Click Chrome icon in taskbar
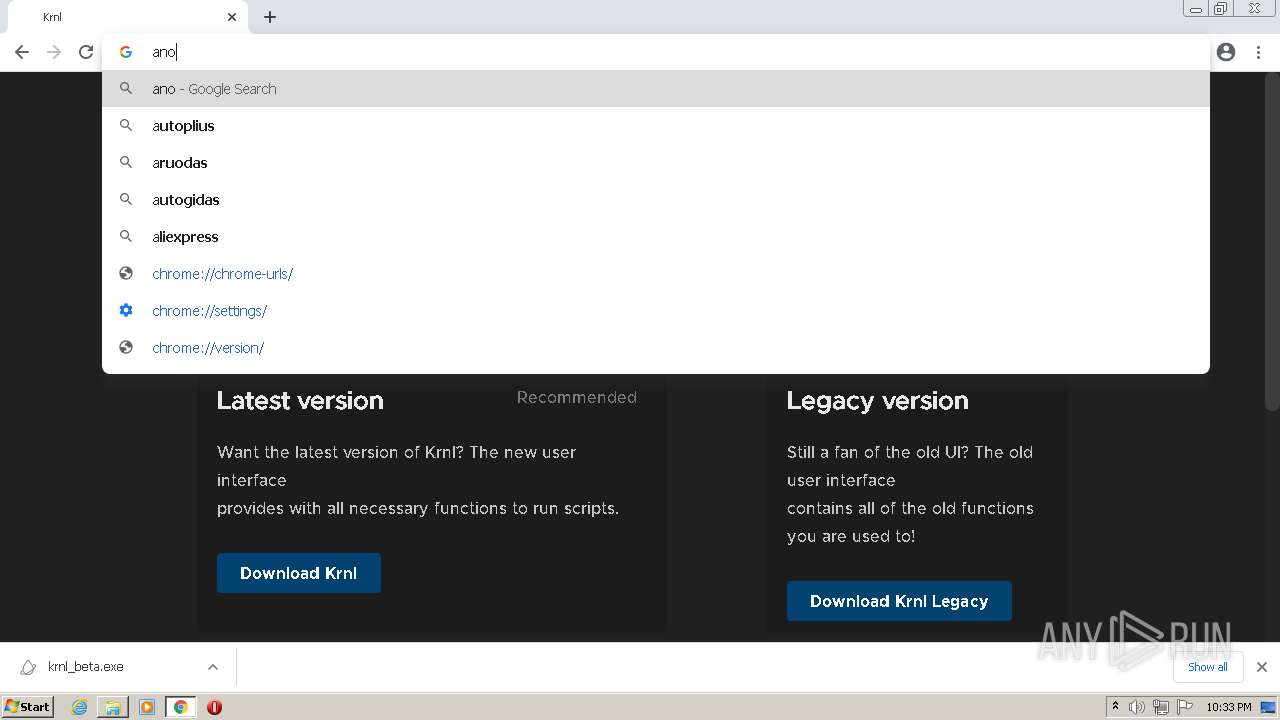 [x=181, y=707]
